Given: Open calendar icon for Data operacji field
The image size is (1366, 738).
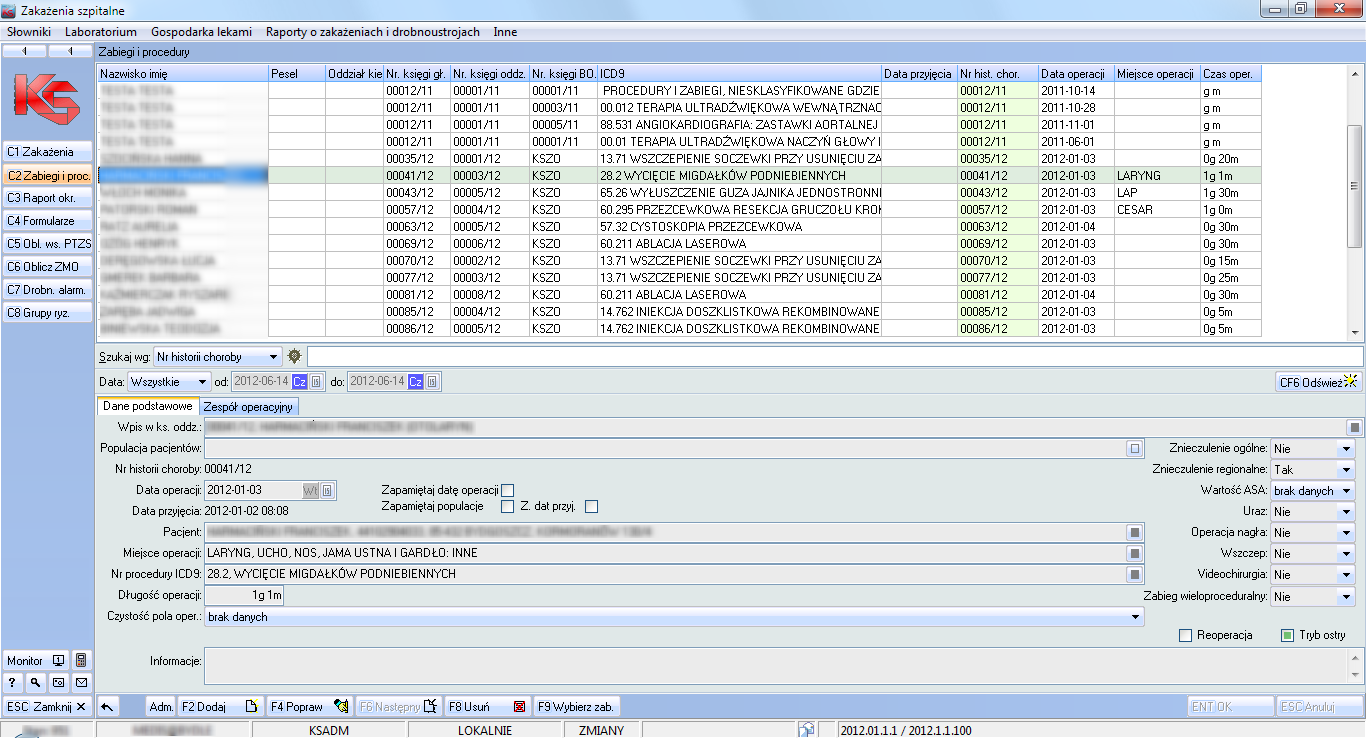Looking at the screenshot, I should tap(327, 490).
